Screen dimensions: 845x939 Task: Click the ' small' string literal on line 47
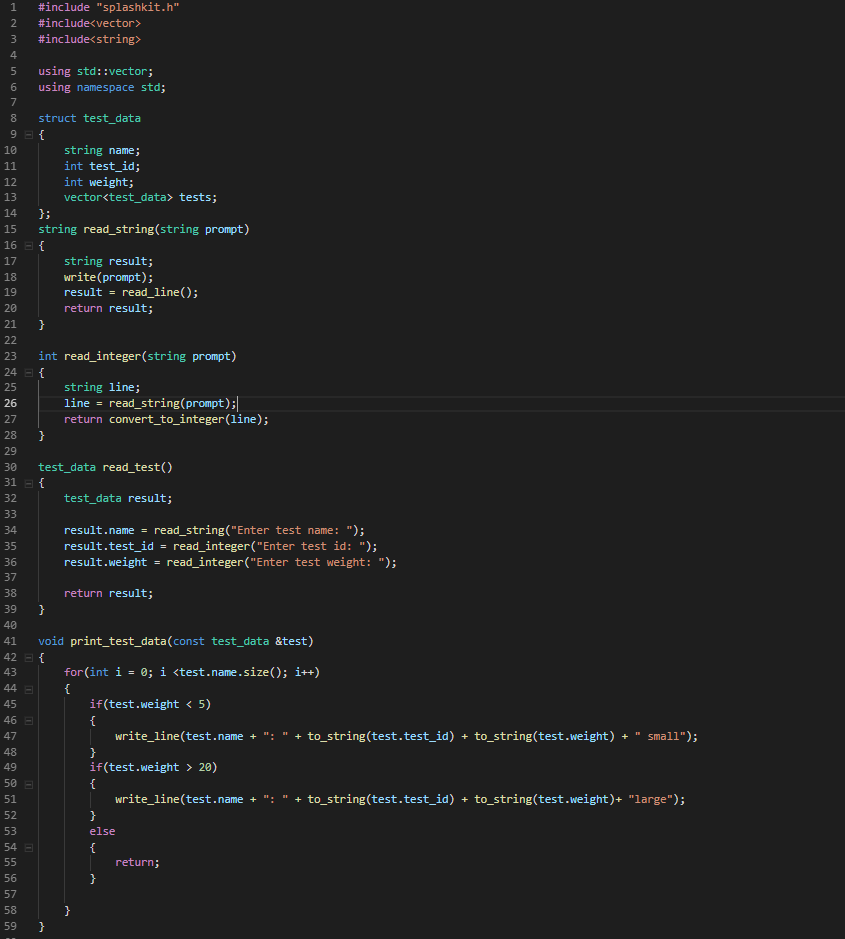[x=661, y=737]
